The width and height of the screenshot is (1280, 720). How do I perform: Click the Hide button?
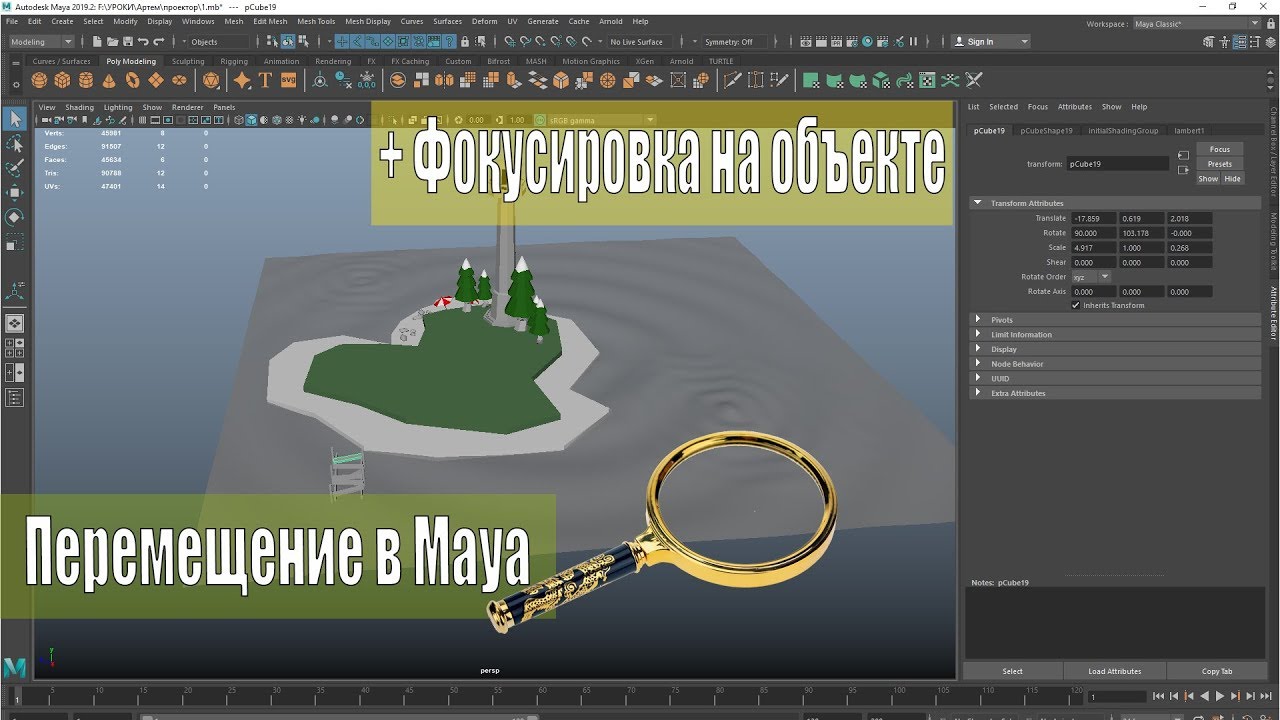click(1232, 179)
